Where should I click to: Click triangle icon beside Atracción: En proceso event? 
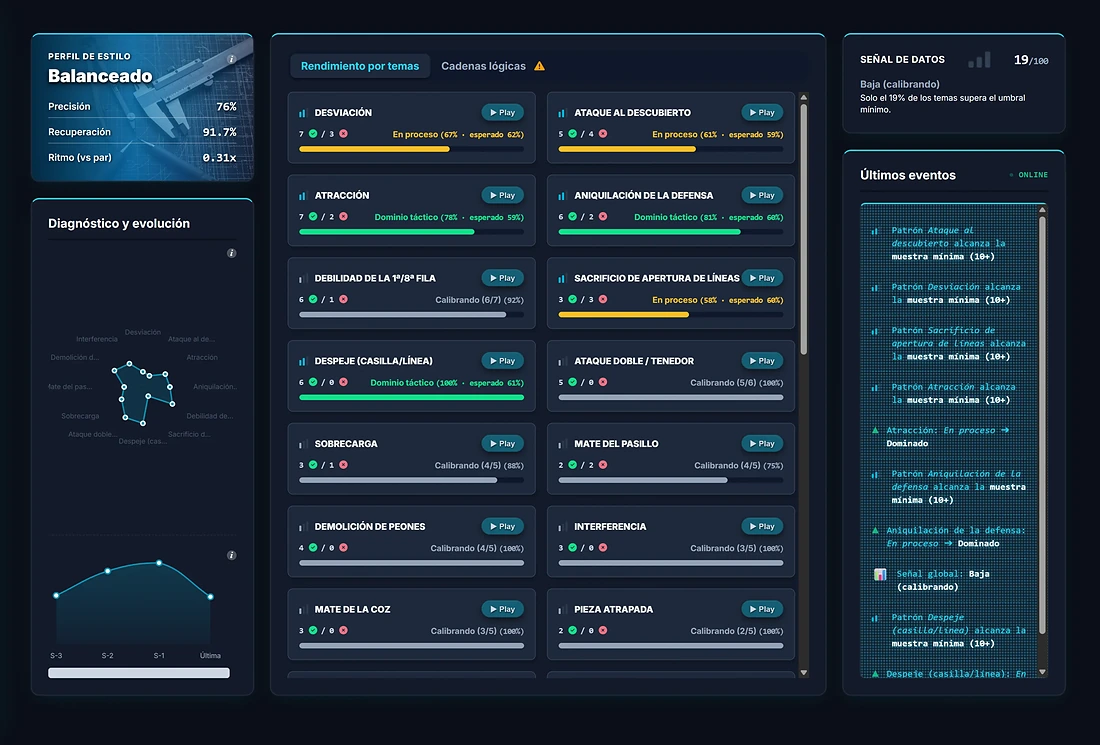(875, 430)
